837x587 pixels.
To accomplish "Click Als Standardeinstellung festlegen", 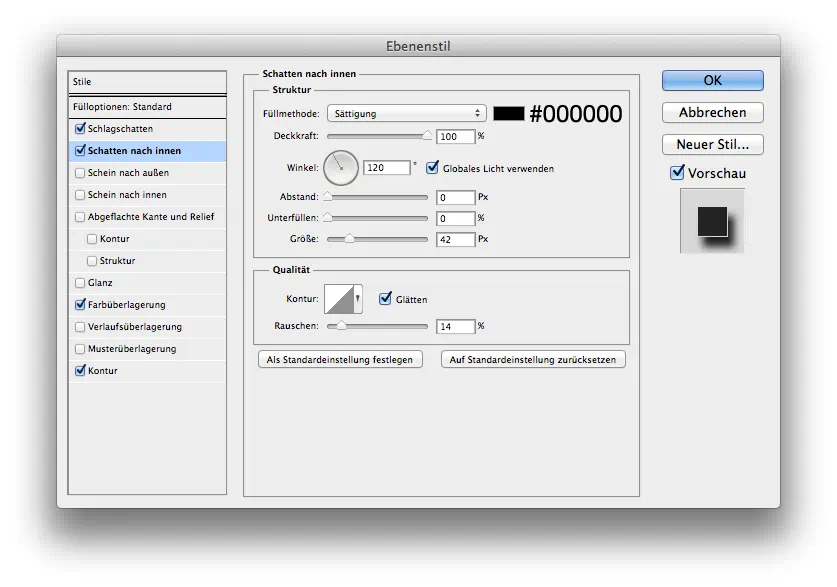I will point(339,359).
